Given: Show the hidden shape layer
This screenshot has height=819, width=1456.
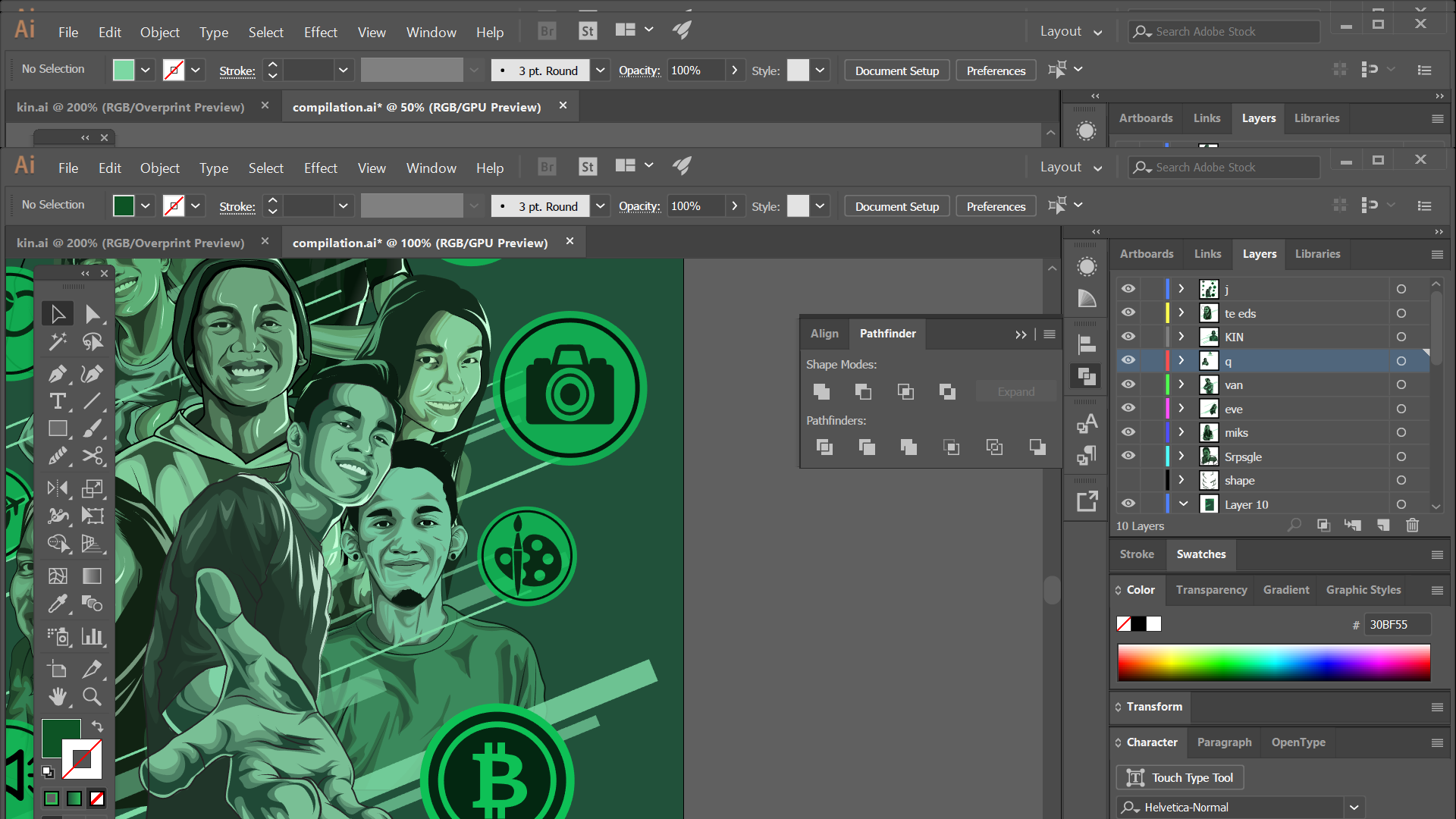Looking at the screenshot, I should coord(1128,480).
